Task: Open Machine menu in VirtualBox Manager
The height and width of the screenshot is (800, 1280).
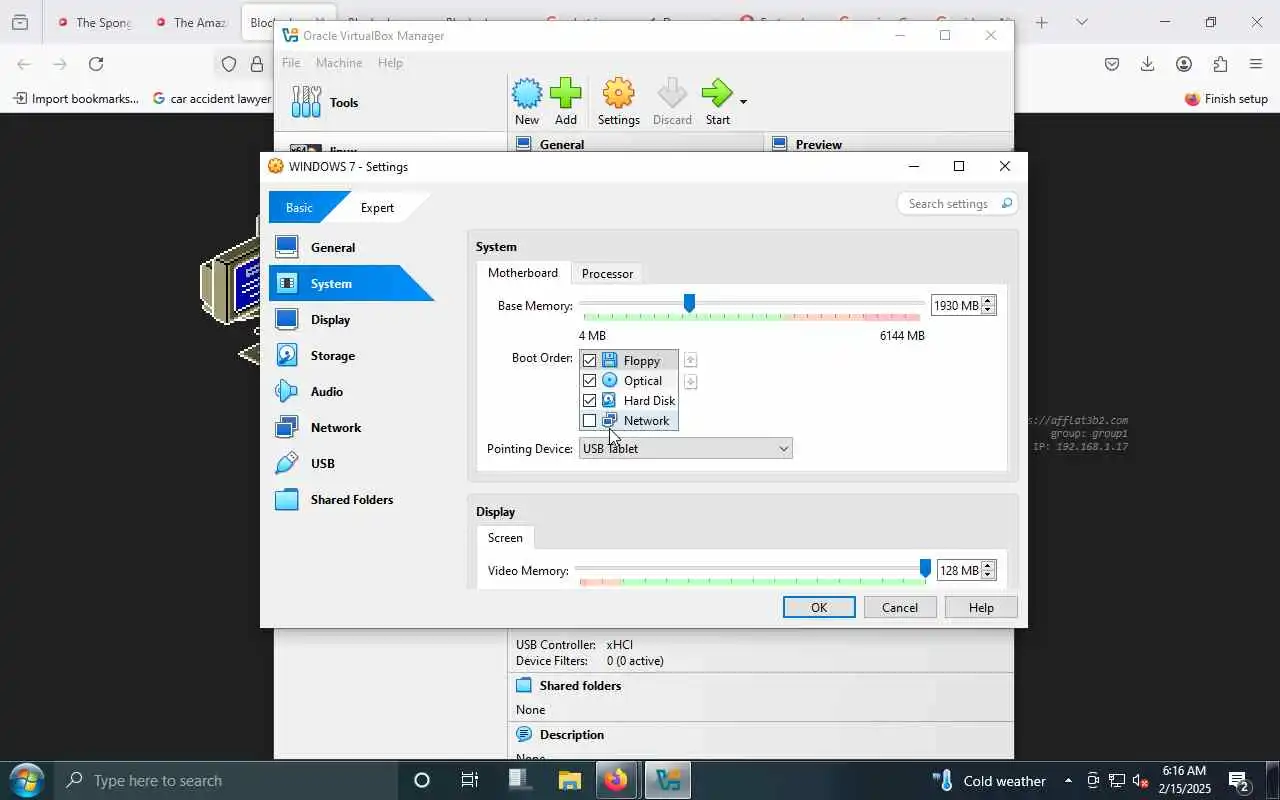Action: (339, 62)
